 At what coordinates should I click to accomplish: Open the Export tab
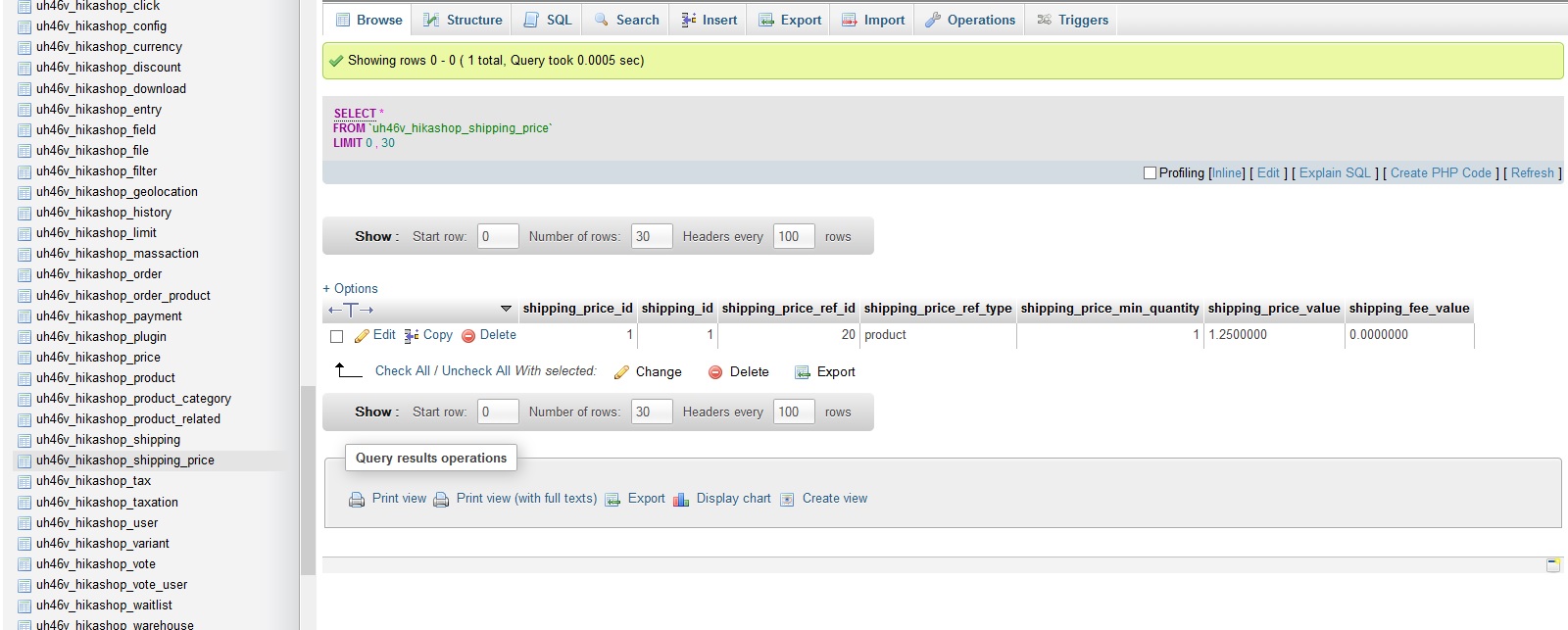coord(790,20)
